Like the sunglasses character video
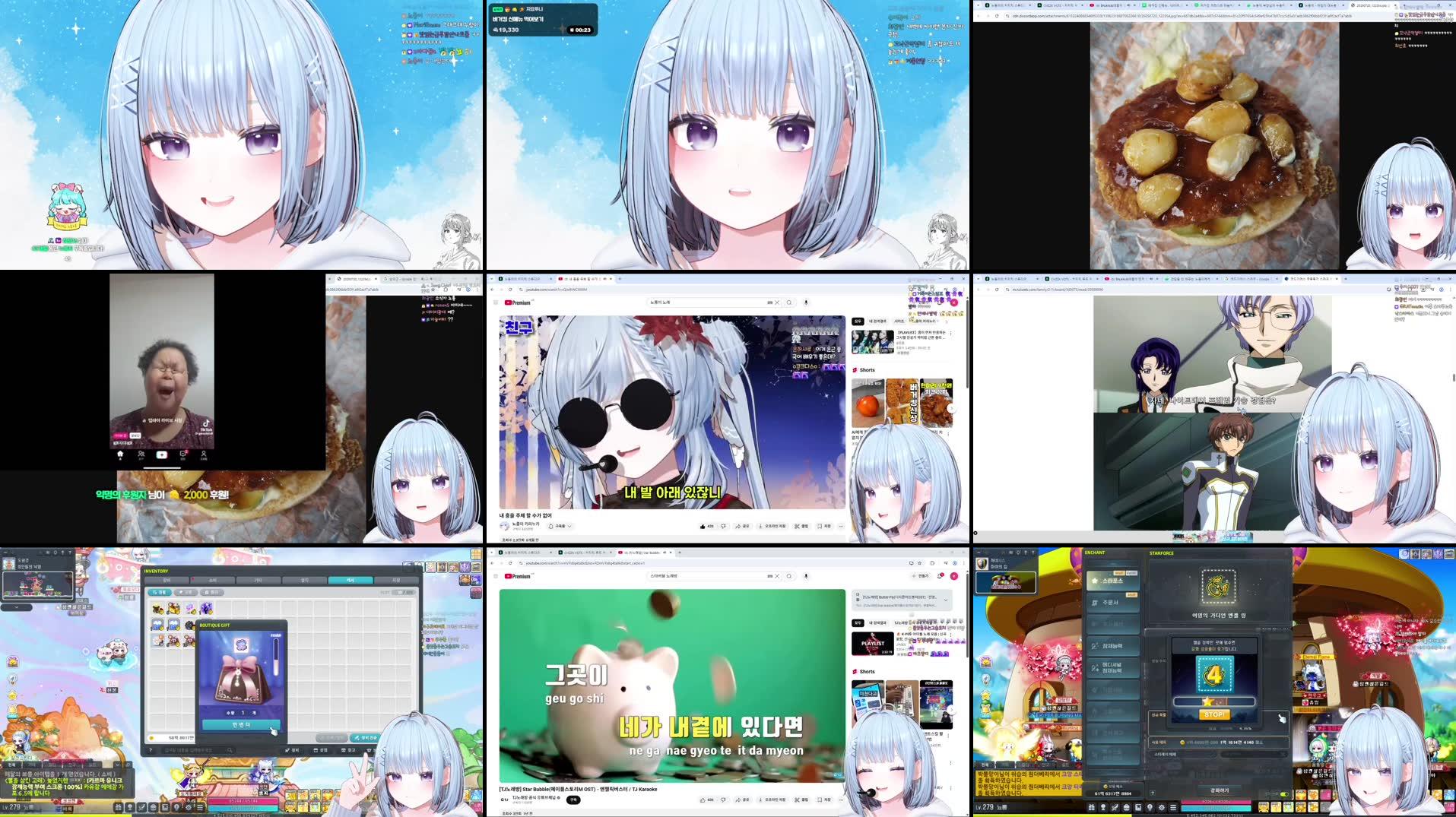The width and height of the screenshot is (1456, 817). (x=707, y=526)
